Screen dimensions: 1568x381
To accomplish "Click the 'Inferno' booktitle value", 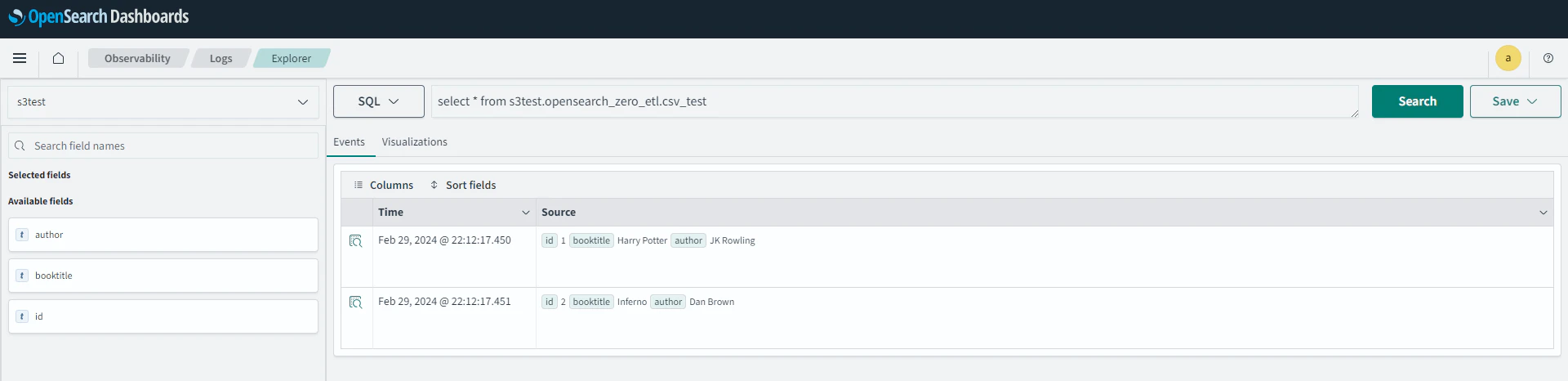I will 632,303.
